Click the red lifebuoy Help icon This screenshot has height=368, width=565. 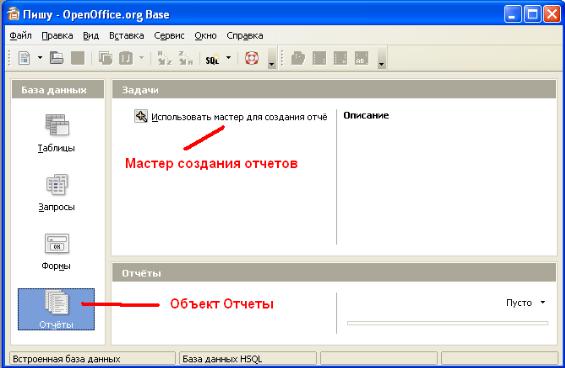click(x=252, y=58)
